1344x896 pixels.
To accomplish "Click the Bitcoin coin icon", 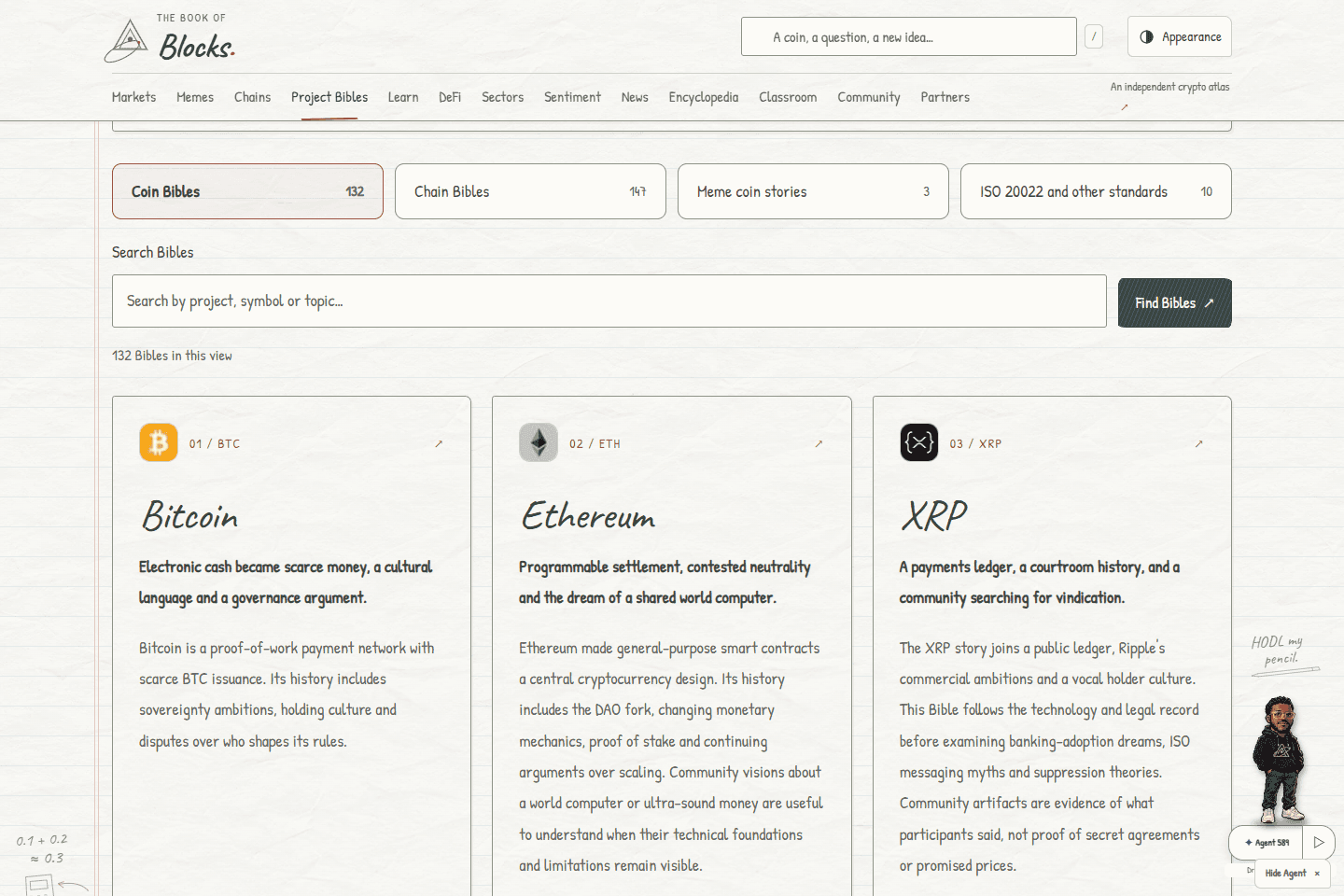I will pyautogui.click(x=159, y=442).
